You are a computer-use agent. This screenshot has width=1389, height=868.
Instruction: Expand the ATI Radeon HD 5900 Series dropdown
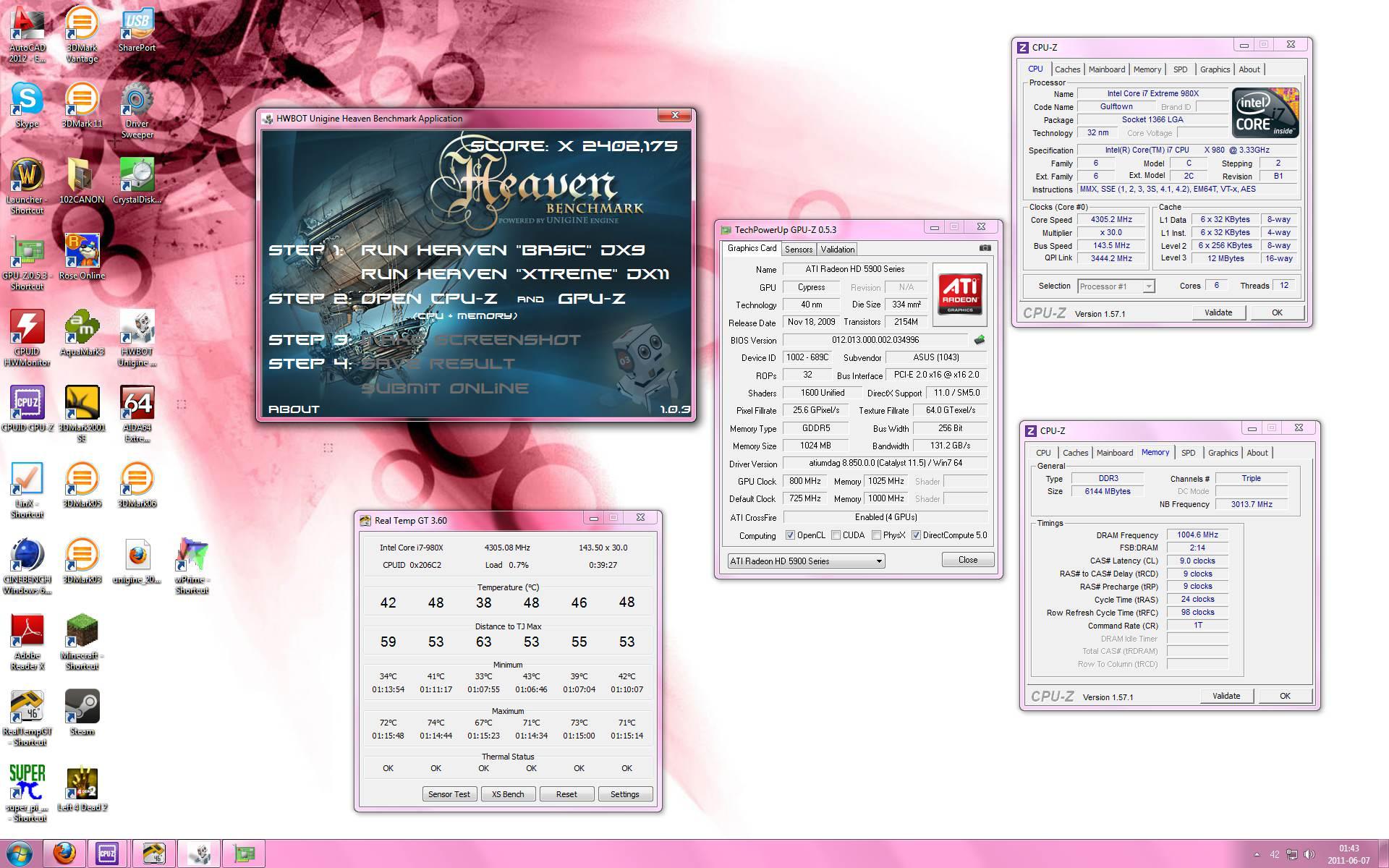806,561
